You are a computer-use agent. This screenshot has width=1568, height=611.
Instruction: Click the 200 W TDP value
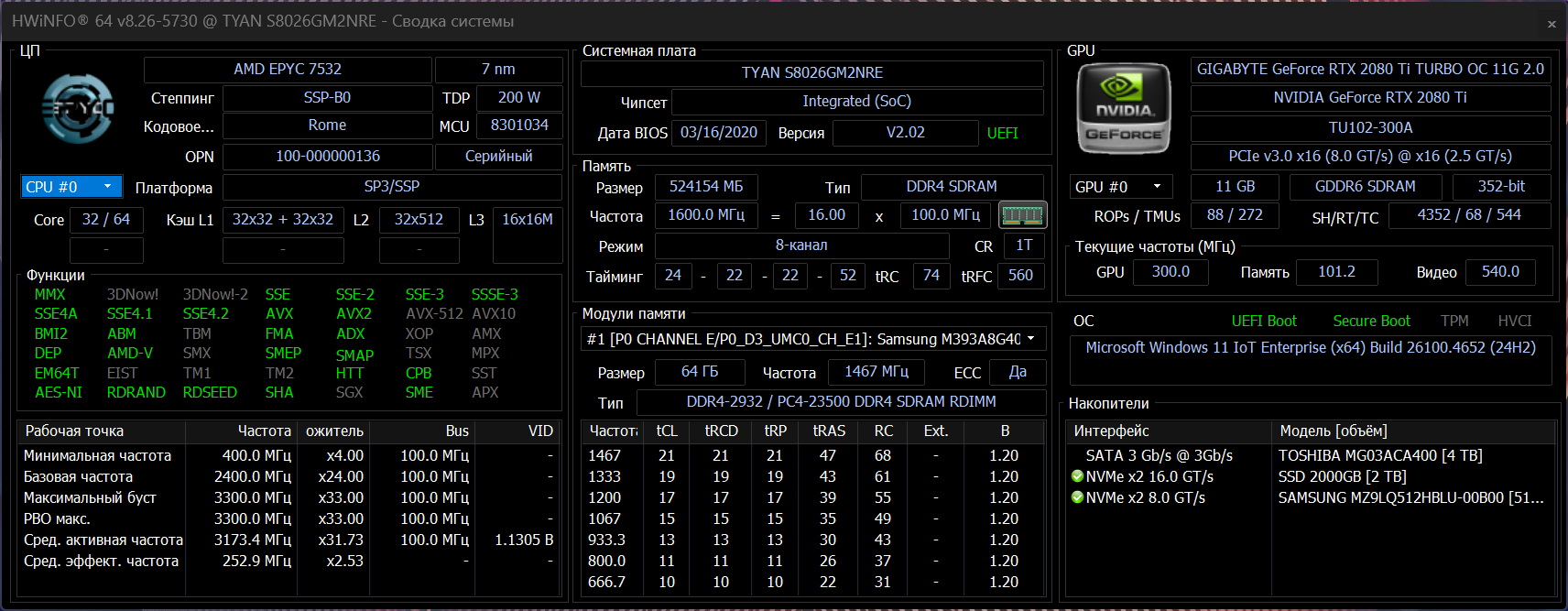pos(518,98)
